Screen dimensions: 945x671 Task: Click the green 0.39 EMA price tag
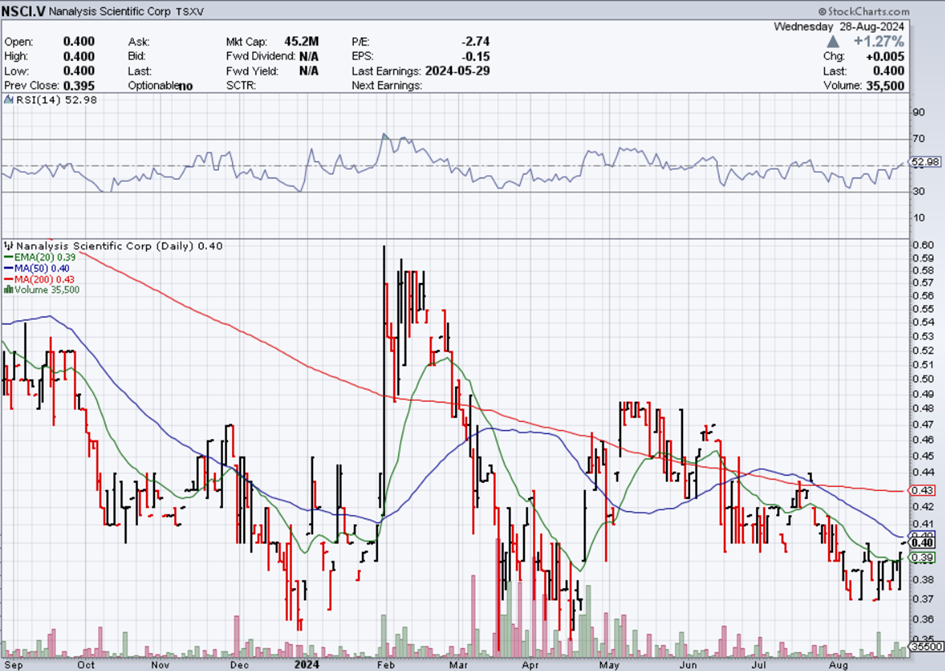click(x=923, y=558)
